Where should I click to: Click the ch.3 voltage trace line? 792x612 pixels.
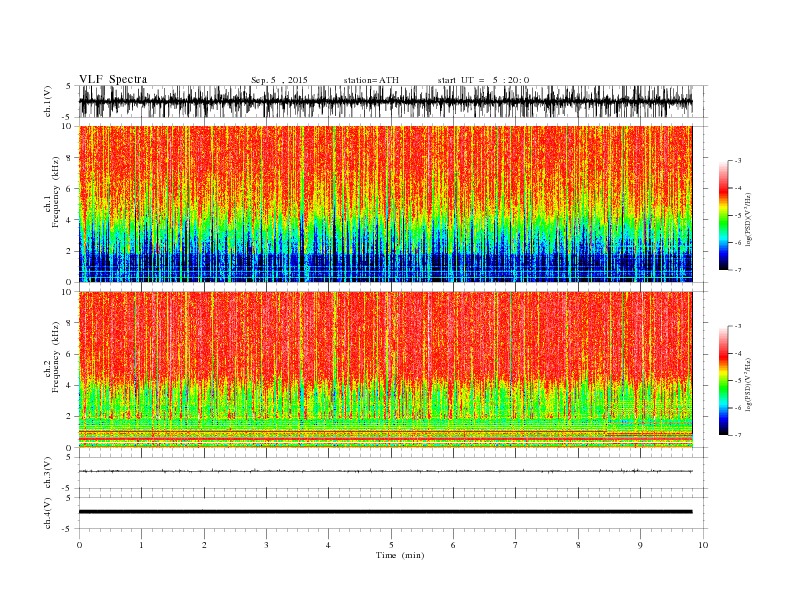pos(385,471)
